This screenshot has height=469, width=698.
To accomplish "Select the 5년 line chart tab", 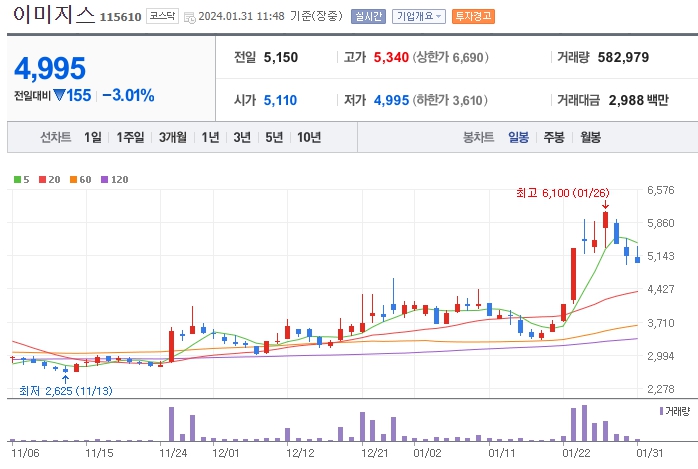I will click(x=274, y=137).
